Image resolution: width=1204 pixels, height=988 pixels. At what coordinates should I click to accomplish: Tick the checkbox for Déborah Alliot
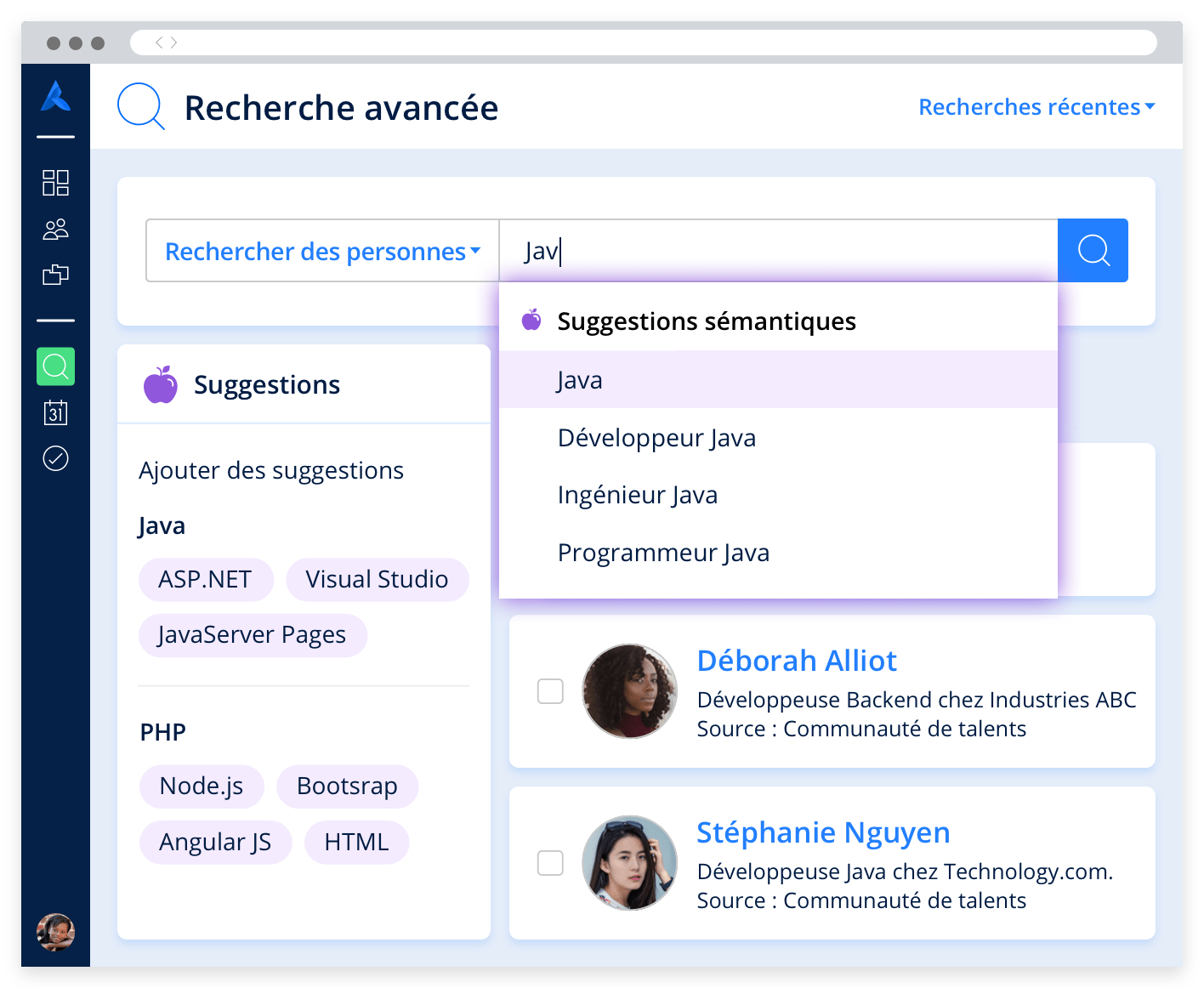[x=550, y=691]
